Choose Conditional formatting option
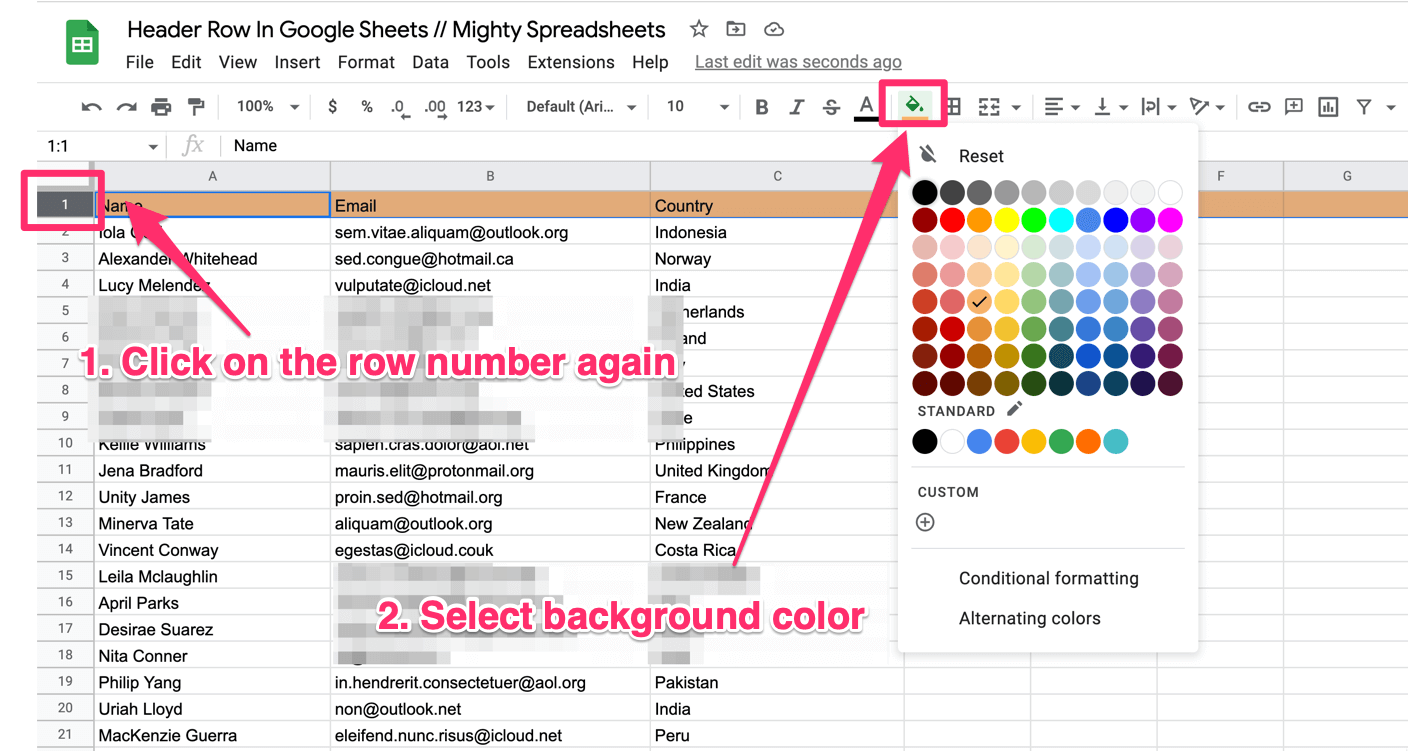The width and height of the screenshot is (1408, 751). click(x=1048, y=578)
